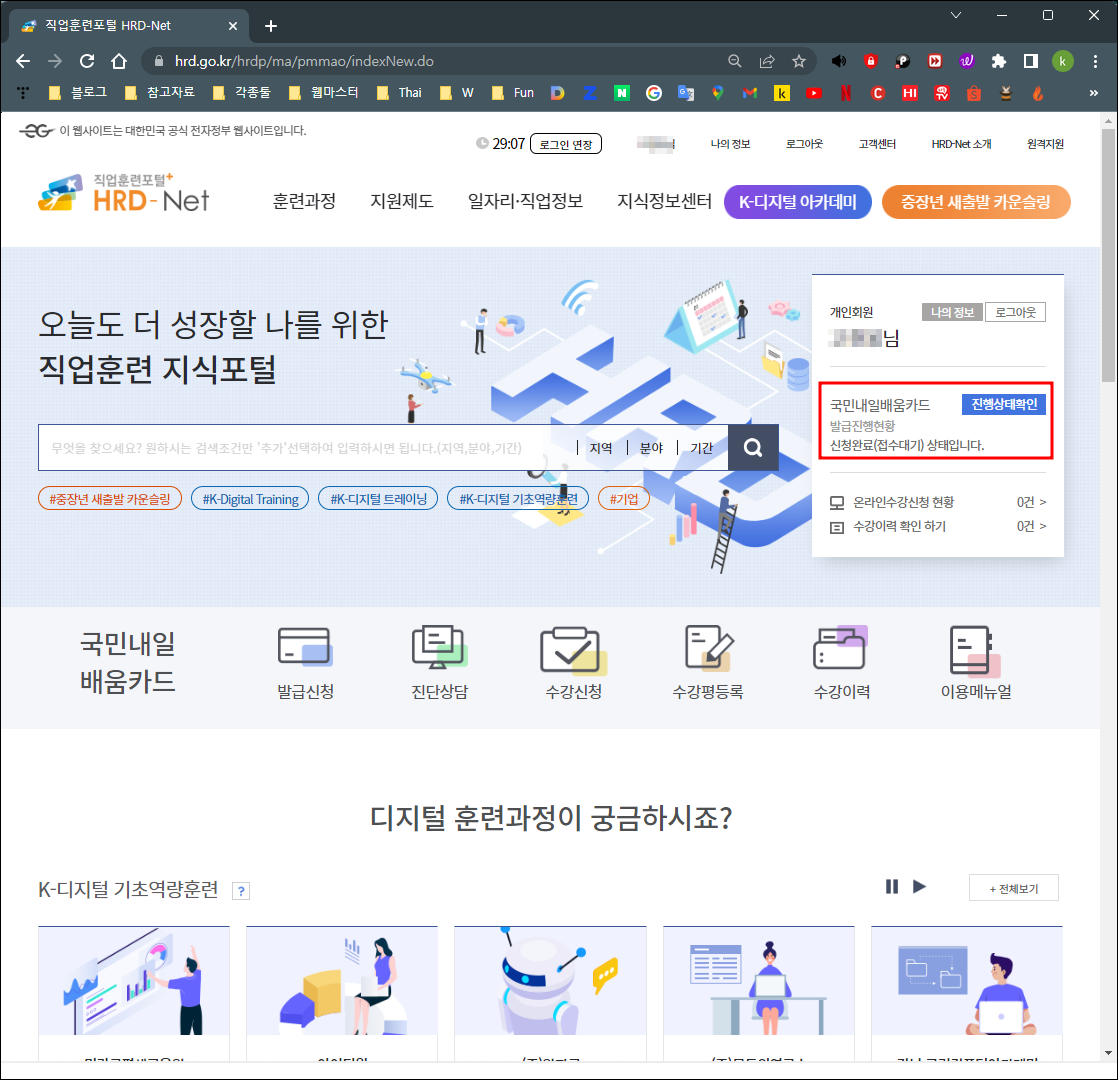Image resolution: width=1118 pixels, height=1080 pixels.
Task: Click the HRD-Net portal logo
Action: click(x=121, y=199)
